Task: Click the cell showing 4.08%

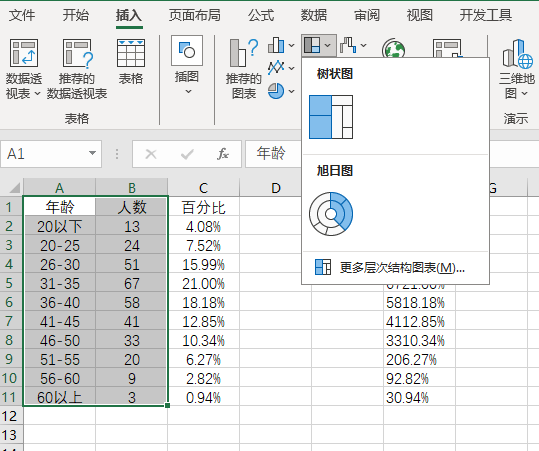Action: click(x=204, y=227)
